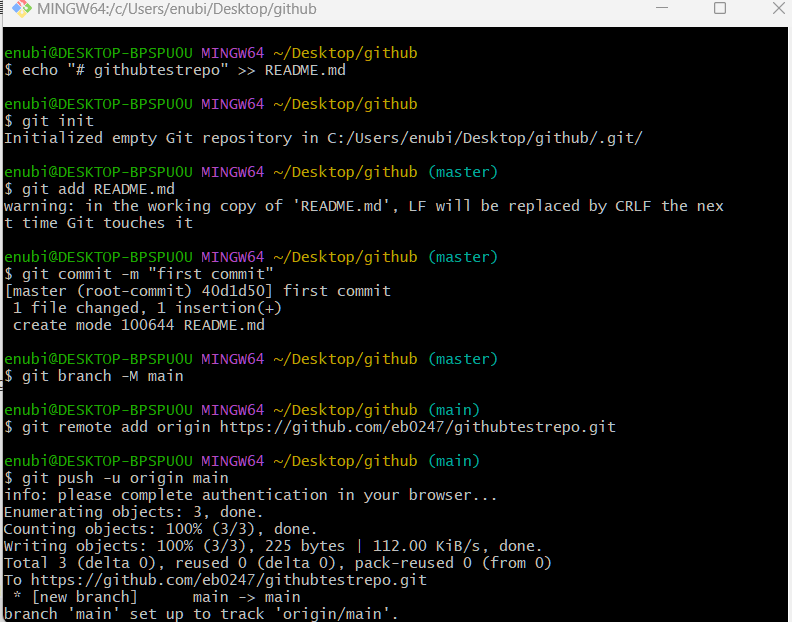Click the 'git init' command line
Image resolution: width=792 pixels, height=622 pixels.
coord(49,121)
